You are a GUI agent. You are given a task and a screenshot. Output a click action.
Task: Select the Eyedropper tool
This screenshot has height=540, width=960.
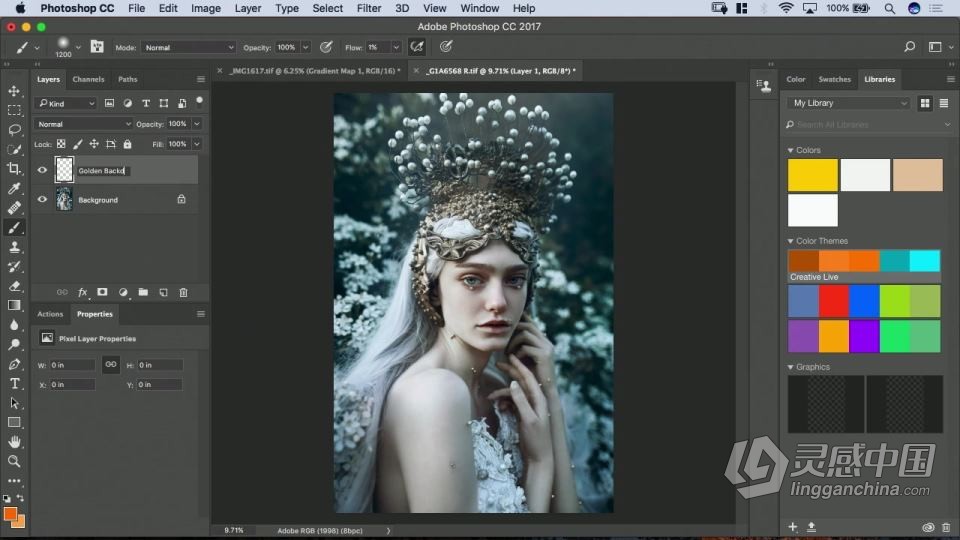(x=14, y=189)
